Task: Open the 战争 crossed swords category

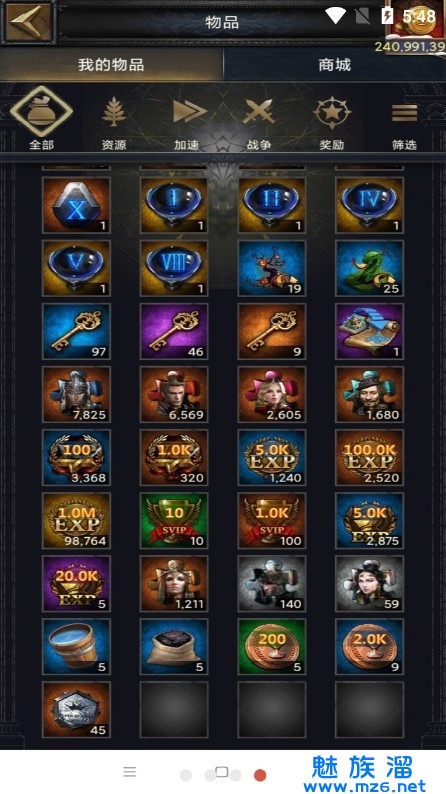Action: (x=259, y=123)
